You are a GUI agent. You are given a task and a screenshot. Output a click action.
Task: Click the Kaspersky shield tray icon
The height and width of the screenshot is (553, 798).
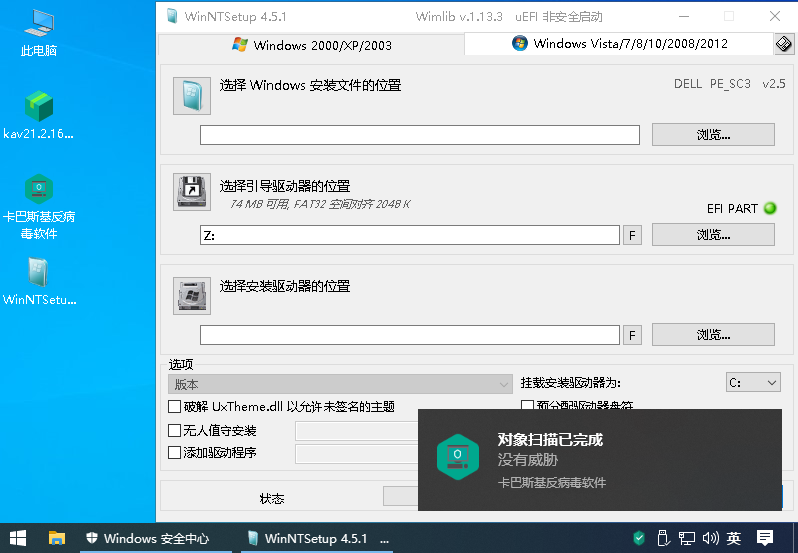point(639,538)
